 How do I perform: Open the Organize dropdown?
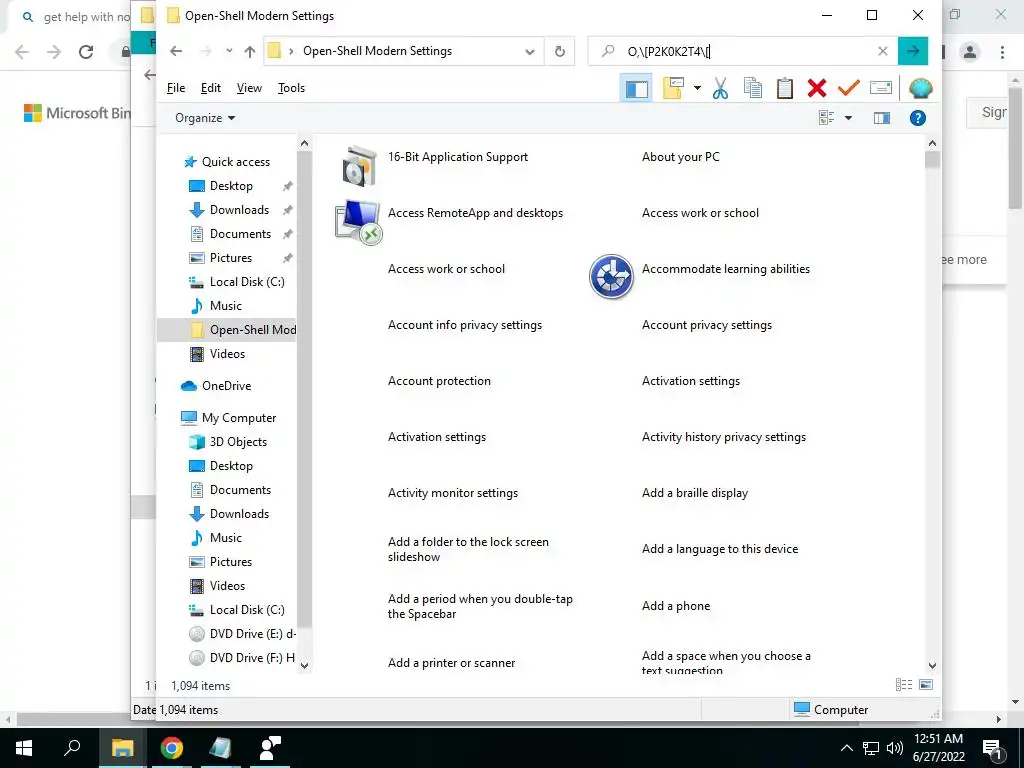click(204, 118)
